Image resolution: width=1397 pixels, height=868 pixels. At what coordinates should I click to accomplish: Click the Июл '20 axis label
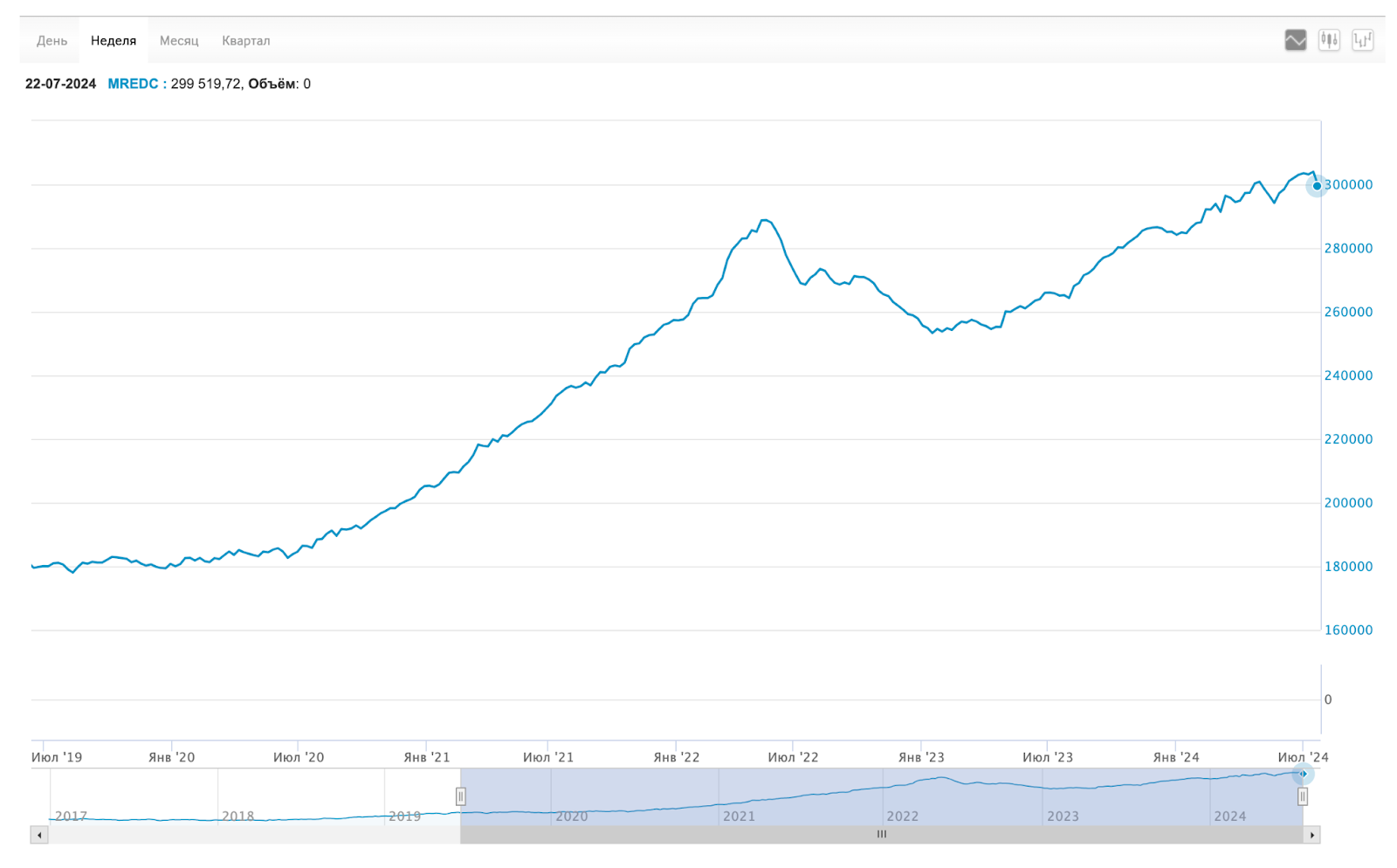point(299,757)
